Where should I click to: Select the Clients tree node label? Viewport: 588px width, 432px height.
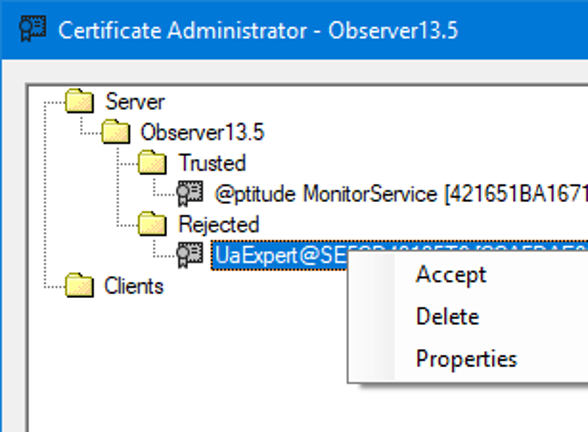tap(134, 286)
